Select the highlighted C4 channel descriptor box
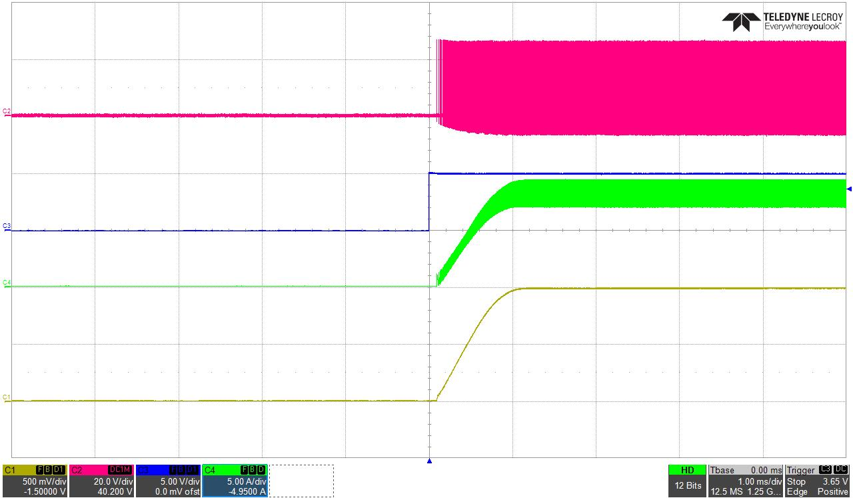 point(235,481)
